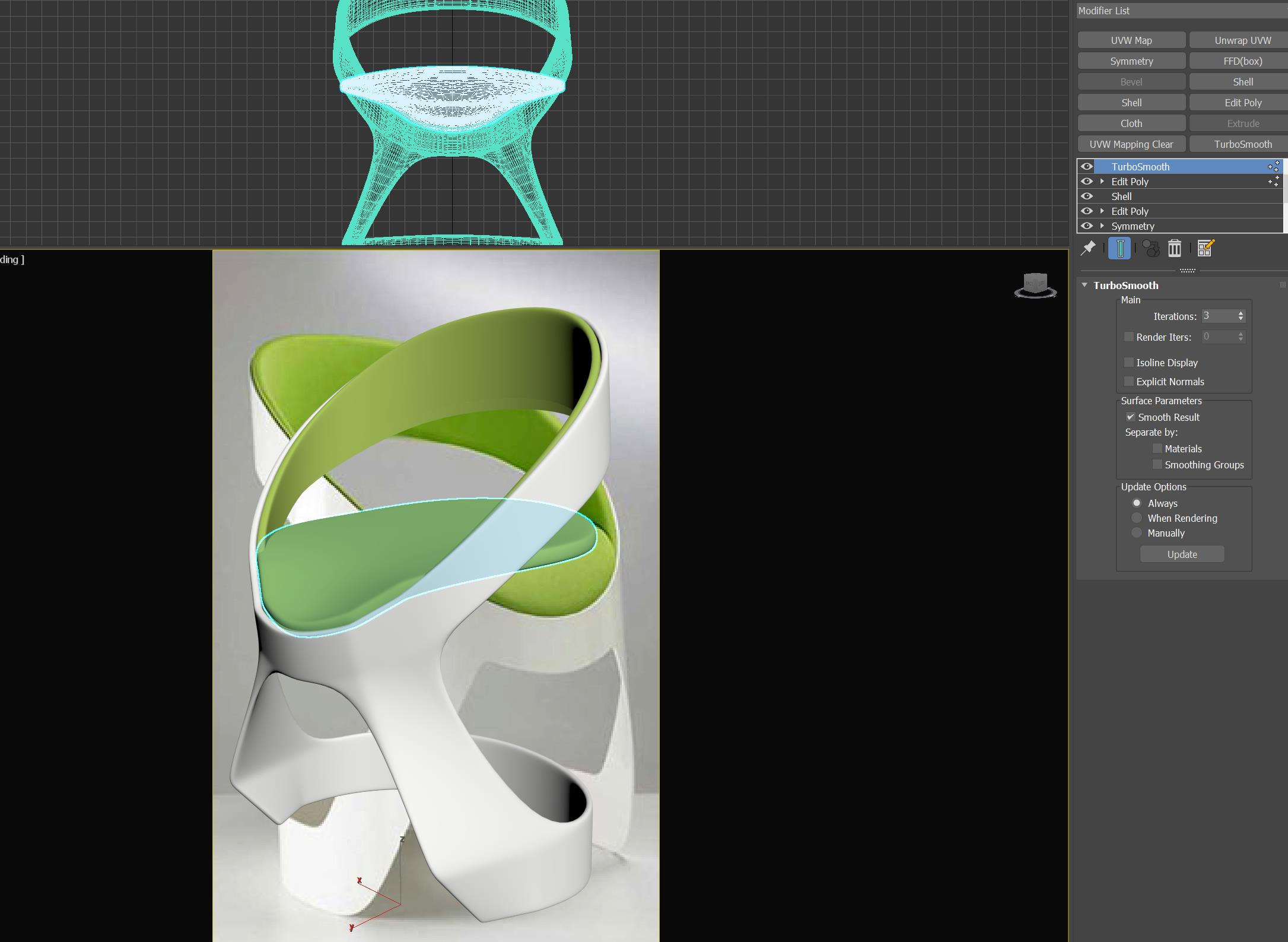The width and height of the screenshot is (1288, 942).
Task: Select Symmetry row in modifier stack
Action: pos(1179,226)
